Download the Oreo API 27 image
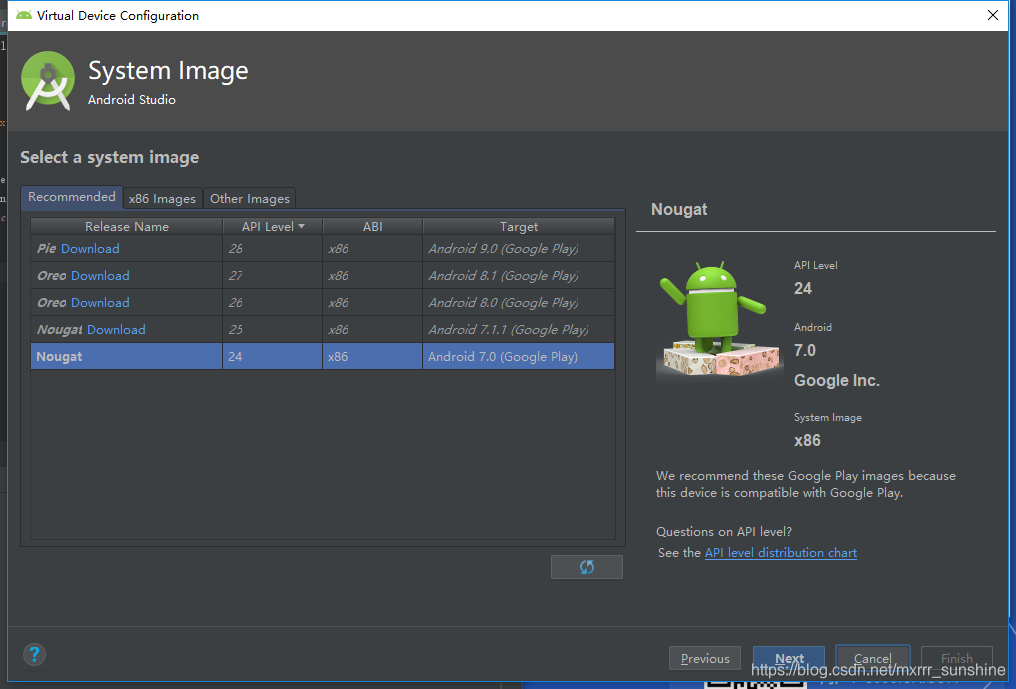This screenshot has height=689, width=1016. [100, 275]
